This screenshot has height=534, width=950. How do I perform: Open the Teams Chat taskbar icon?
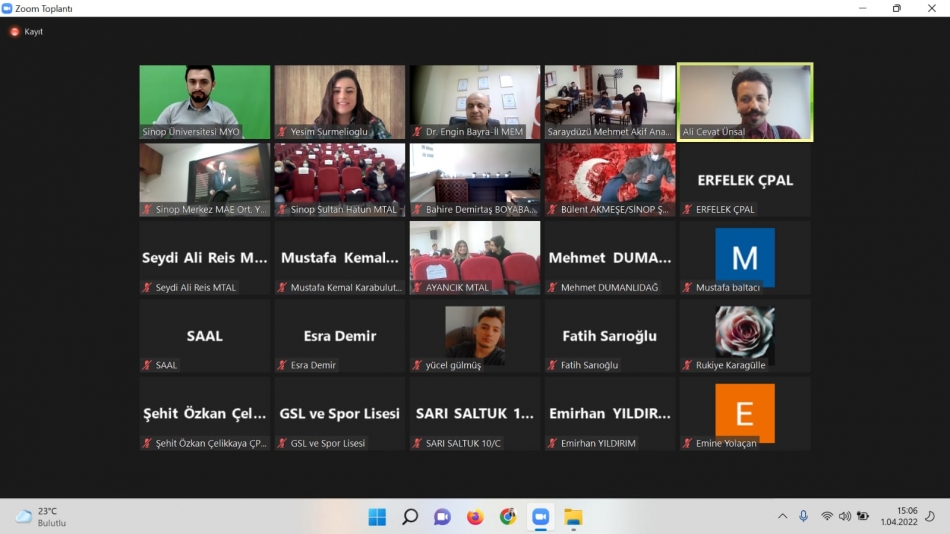coord(442,516)
